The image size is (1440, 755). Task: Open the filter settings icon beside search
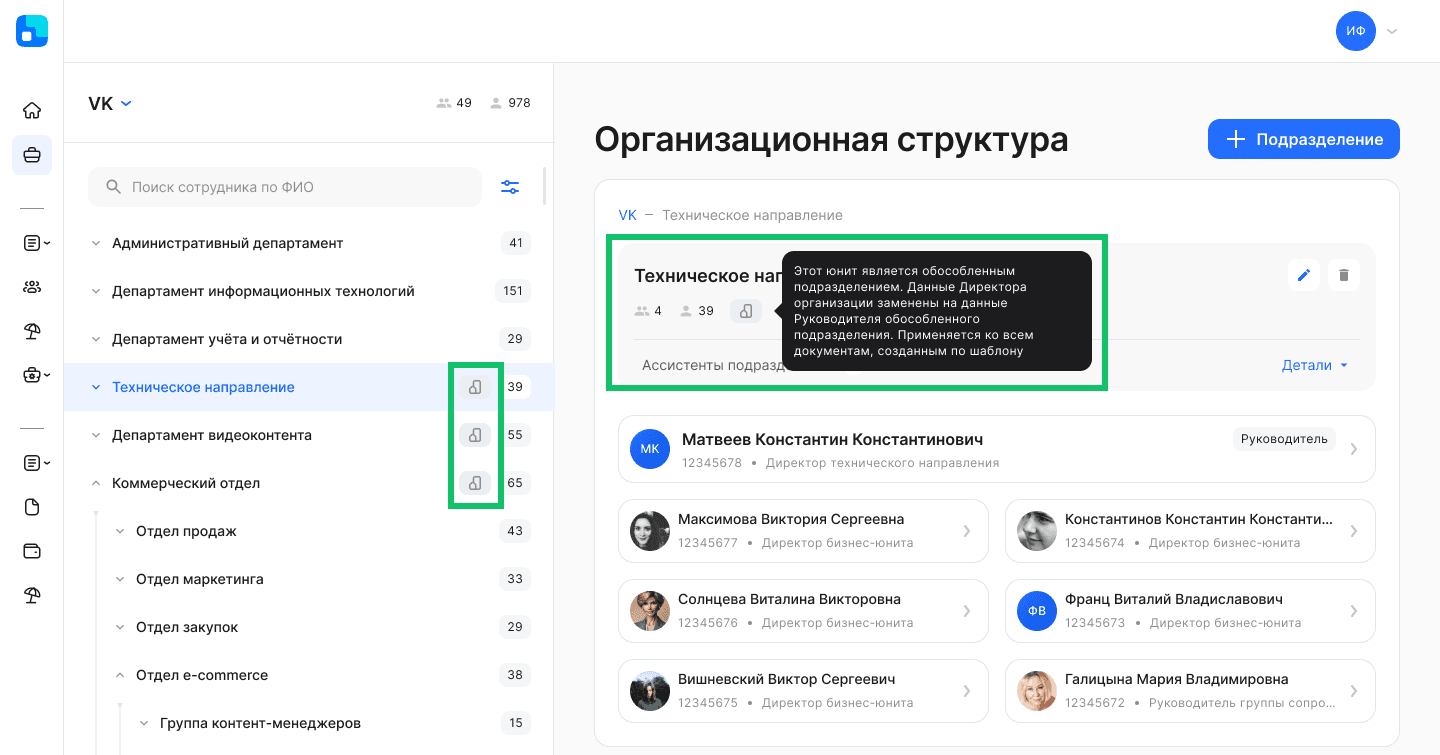(x=510, y=187)
